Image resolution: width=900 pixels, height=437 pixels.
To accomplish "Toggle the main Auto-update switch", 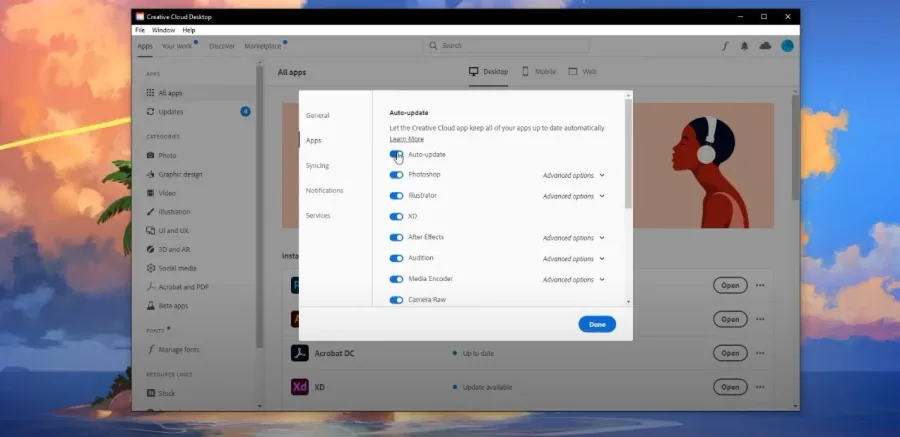I will (396, 154).
